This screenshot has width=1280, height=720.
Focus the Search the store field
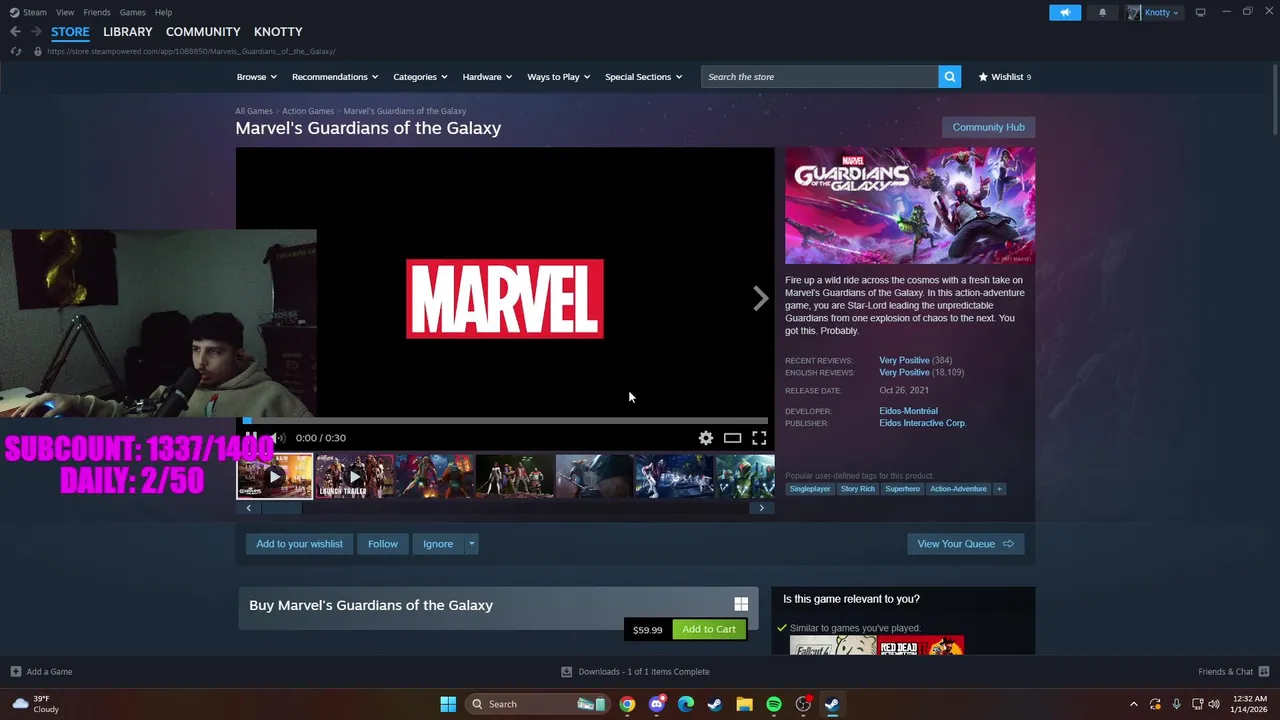click(819, 77)
